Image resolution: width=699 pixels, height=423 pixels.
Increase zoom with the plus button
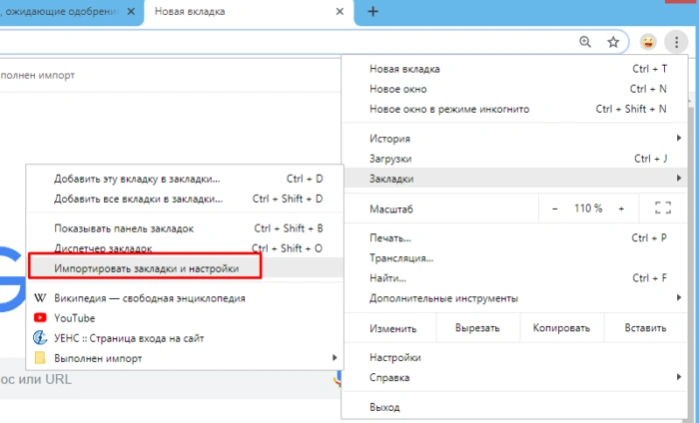pyautogui.click(x=621, y=208)
